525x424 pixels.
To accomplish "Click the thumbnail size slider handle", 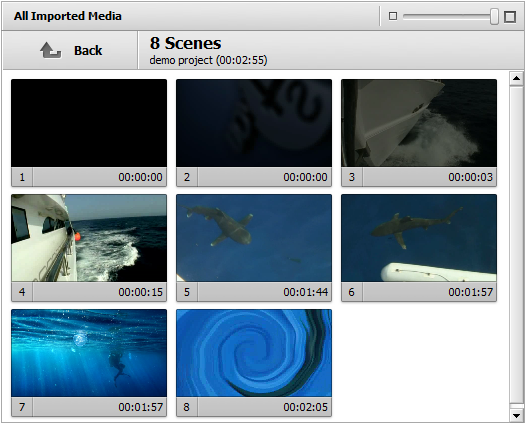I will pyautogui.click(x=494, y=16).
